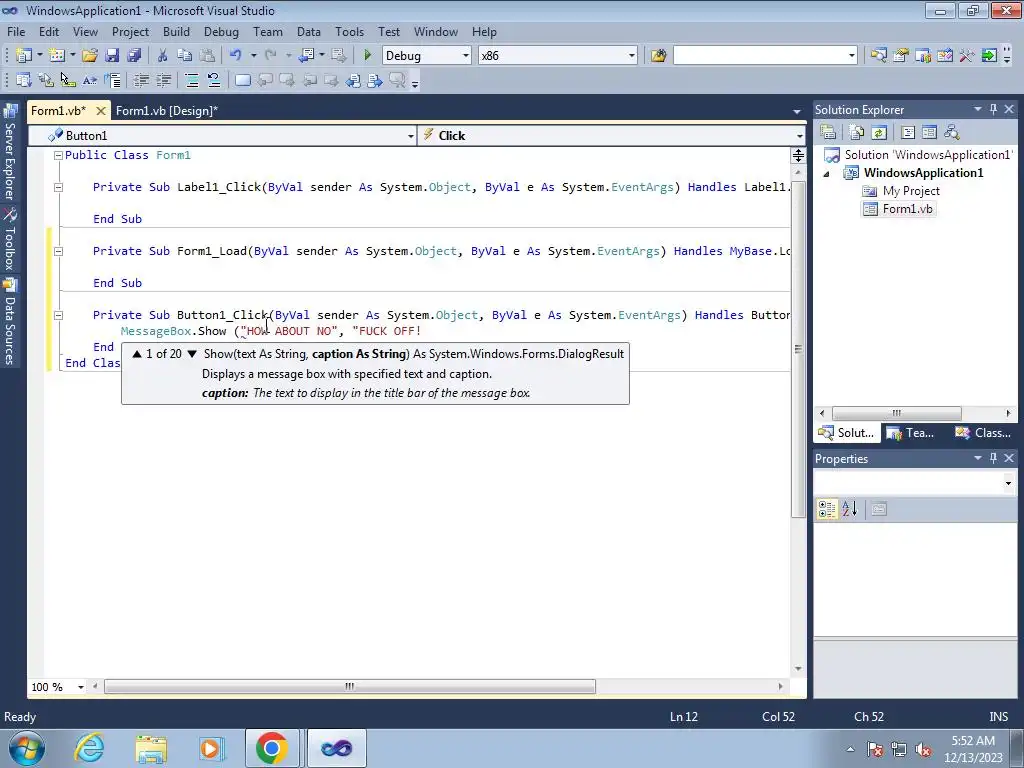Click the Show All Files icon in Solution Explorer
Image resolution: width=1024 pixels, height=768 pixels.
pos(857,133)
